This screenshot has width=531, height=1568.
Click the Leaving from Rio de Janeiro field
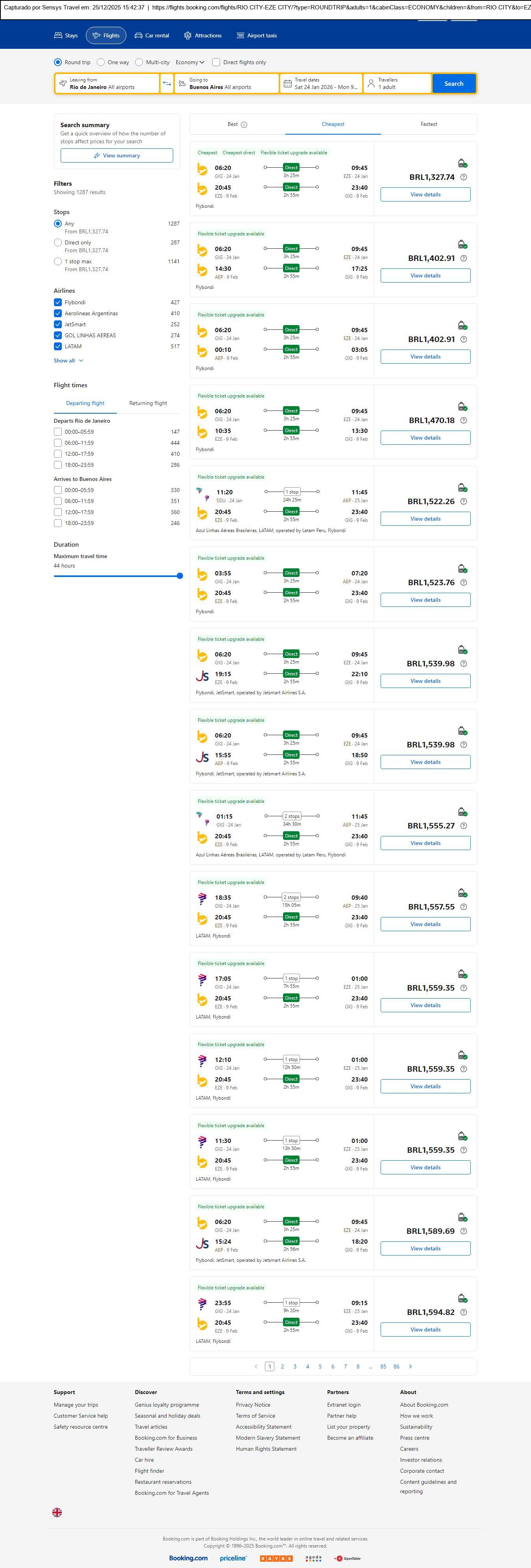[107, 83]
